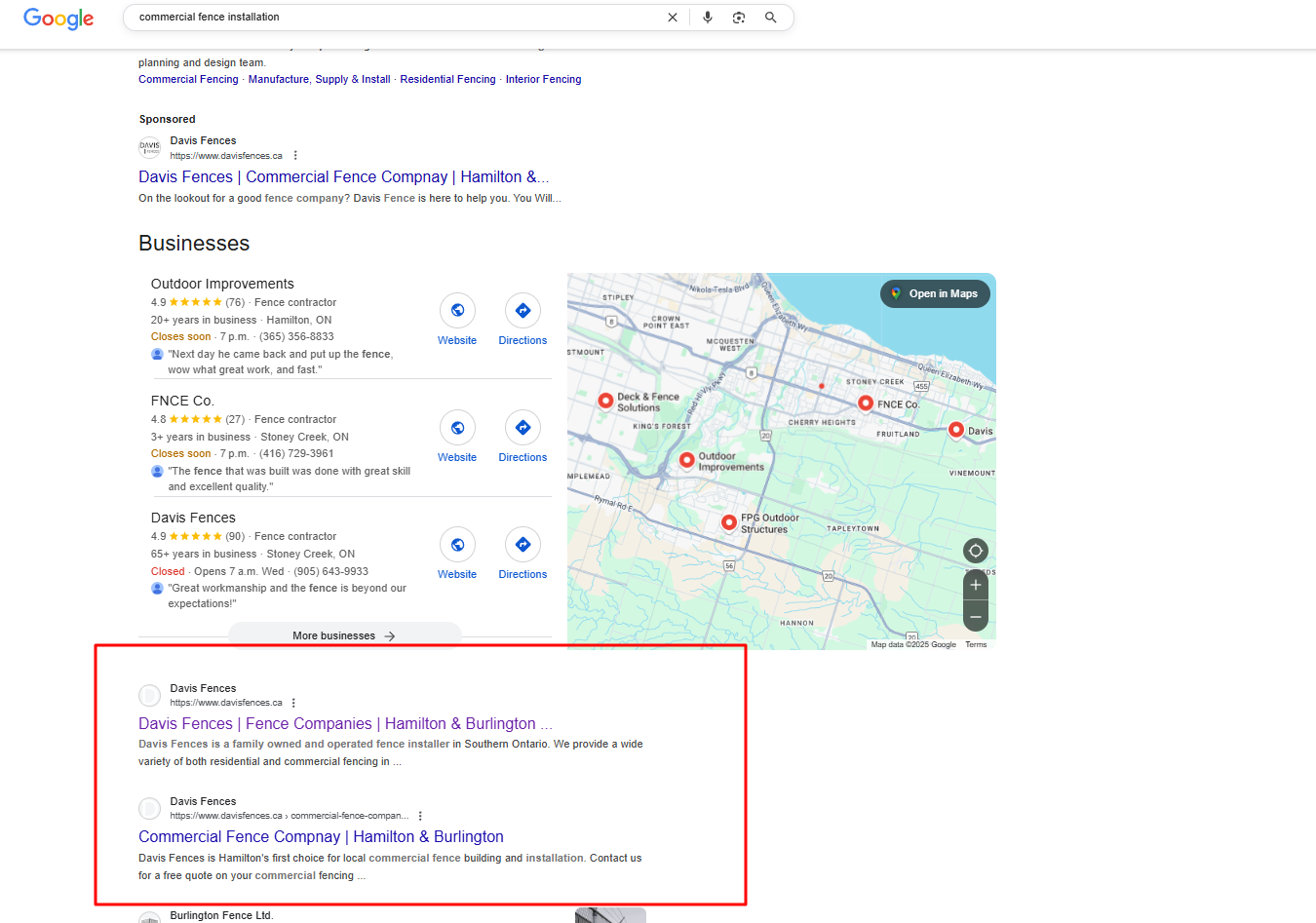Click Outdoor Improvements review quote text
The width and height of the screenshot is (1316, 923).
pyautogui.click(x=281, y=362)
